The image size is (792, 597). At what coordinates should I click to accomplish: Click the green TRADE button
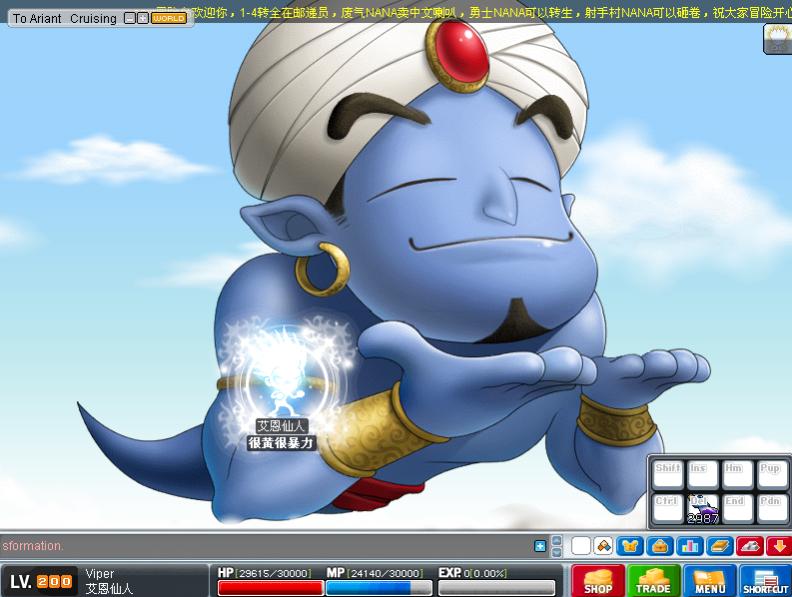point(653,581)
